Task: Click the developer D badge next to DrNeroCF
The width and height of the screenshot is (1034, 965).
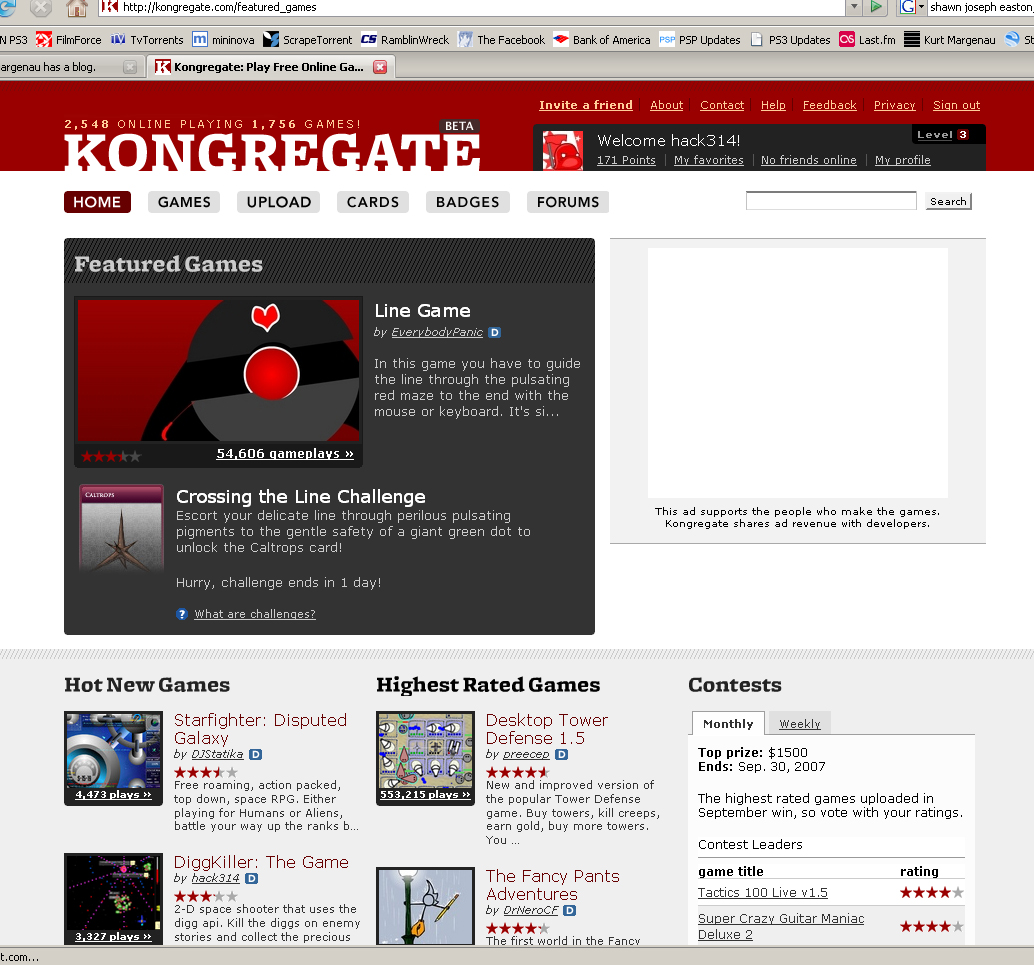Action: pos(570,910)
